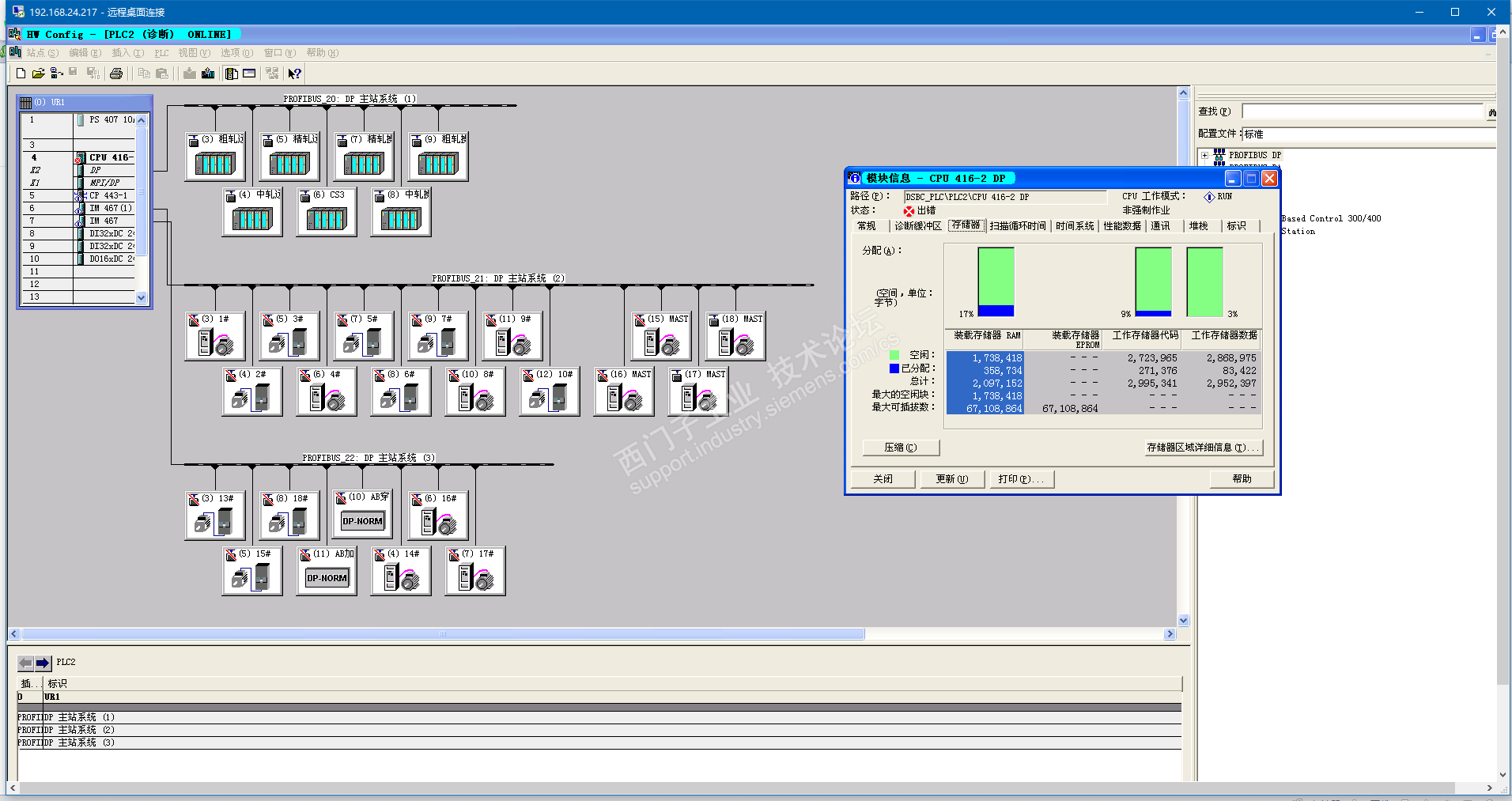This screenshot has height=801, width=1512.
Task: Open the 视图(V) menu
Action: click(194, 53)
